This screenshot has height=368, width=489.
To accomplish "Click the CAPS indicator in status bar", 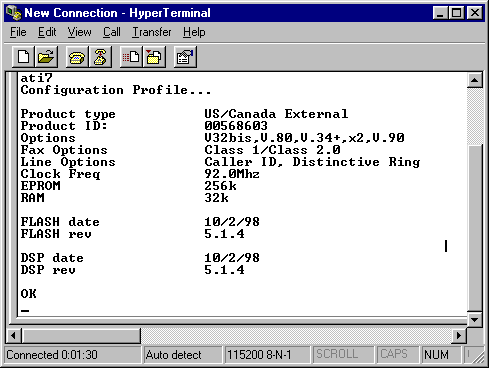I will (398, 355).
